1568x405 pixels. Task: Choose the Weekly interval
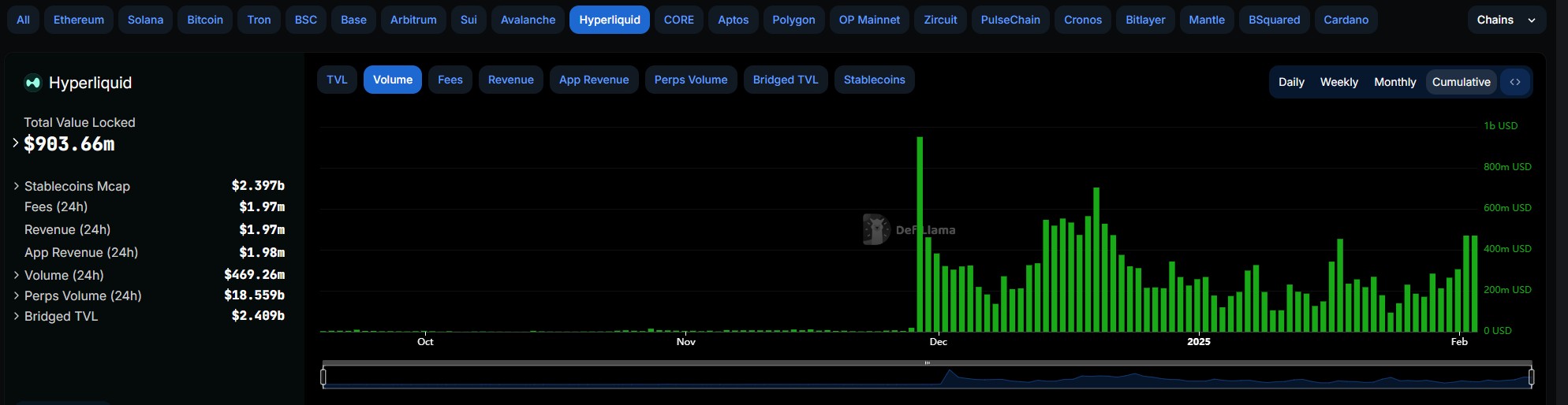[x=1338, y=82]
